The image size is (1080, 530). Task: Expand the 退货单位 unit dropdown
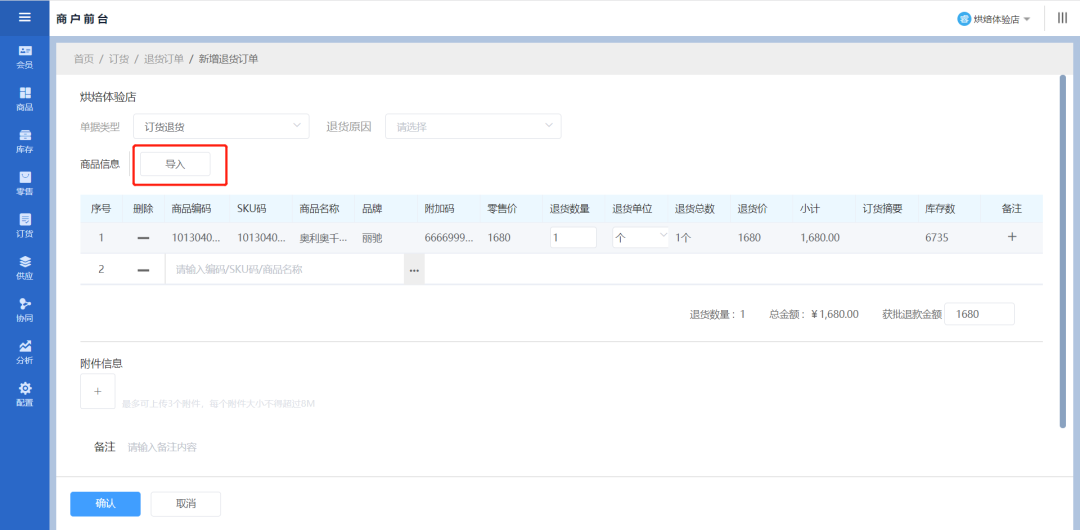point(640,238)
